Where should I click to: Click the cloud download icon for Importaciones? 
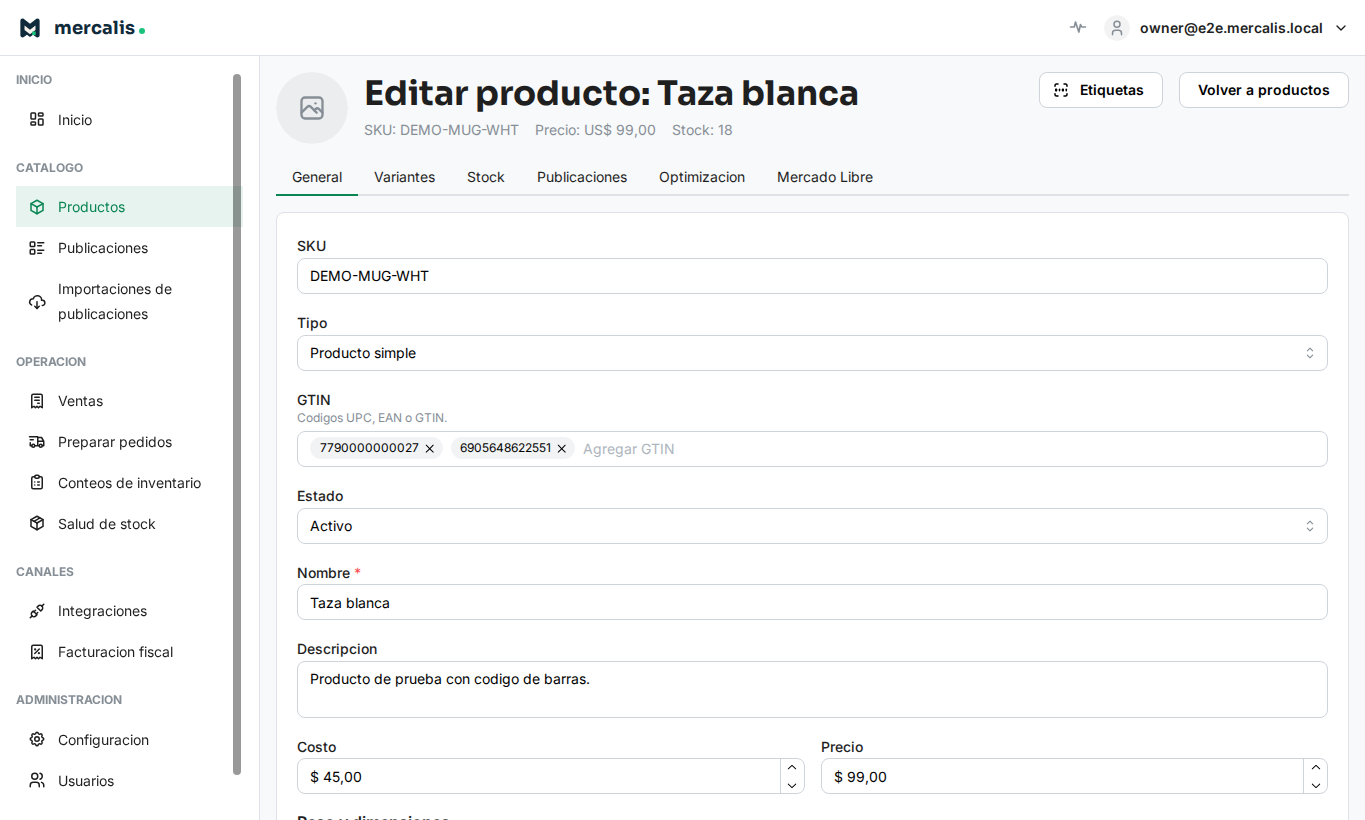click(37, 302)
